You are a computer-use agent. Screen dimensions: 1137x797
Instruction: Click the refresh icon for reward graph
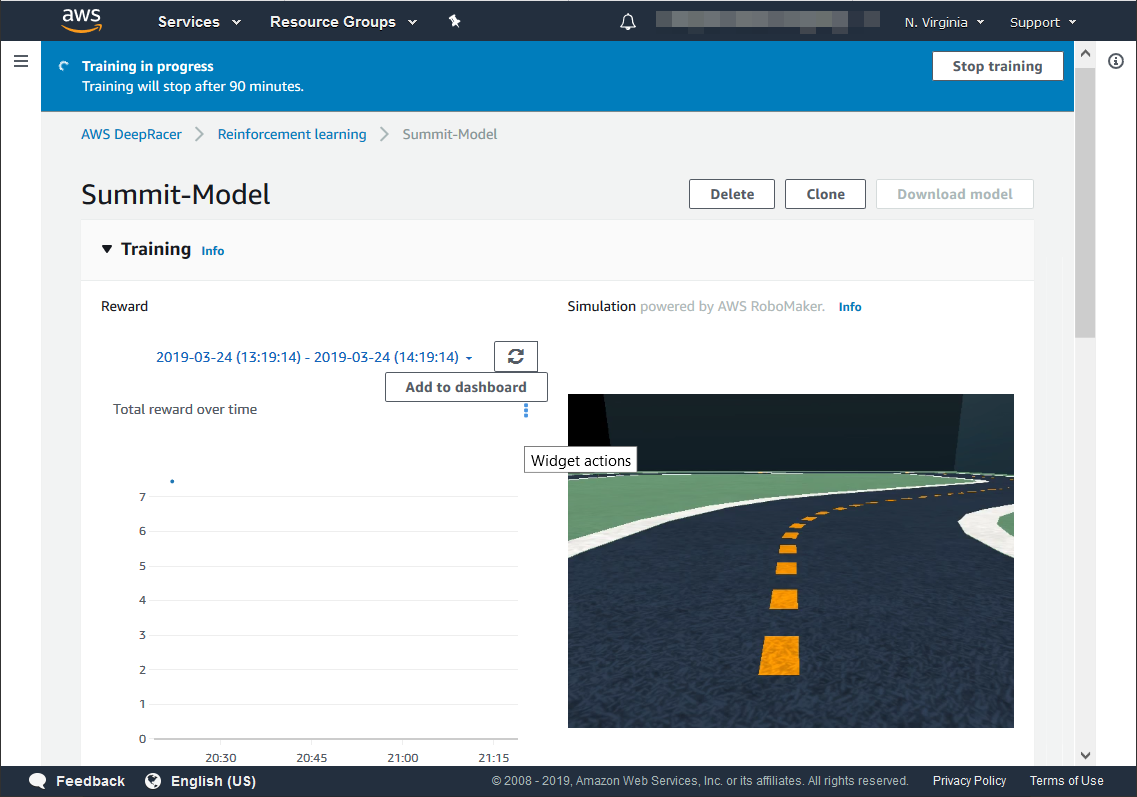click(516, 356)
